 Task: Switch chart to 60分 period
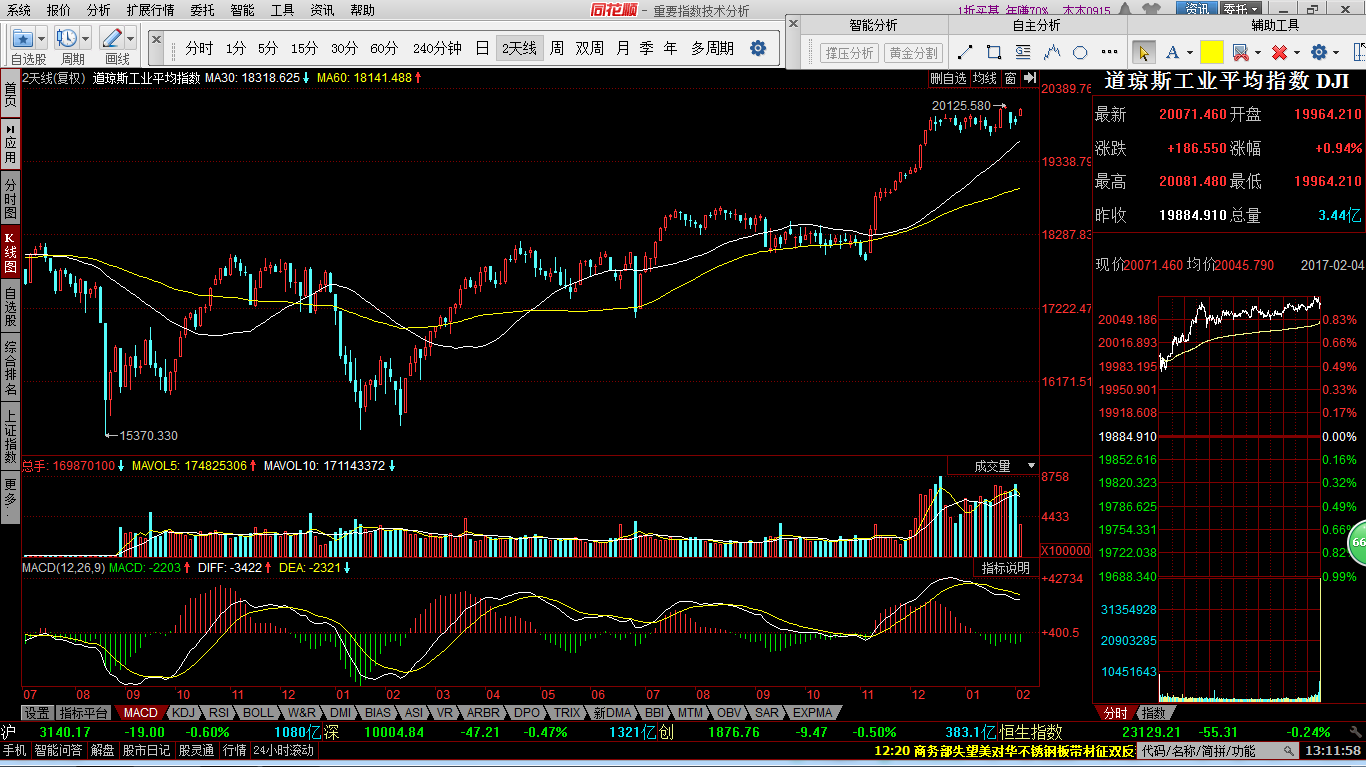coord(384,48)
